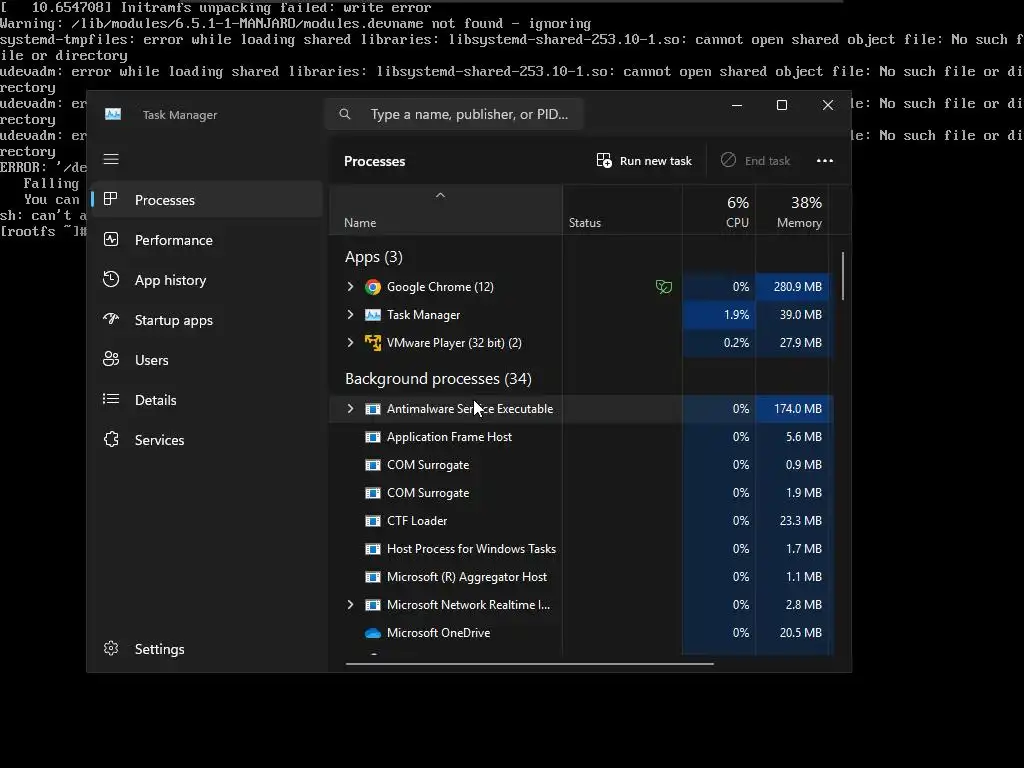
Task: Expand the Task Manager process group
Action: coord(351,315)
